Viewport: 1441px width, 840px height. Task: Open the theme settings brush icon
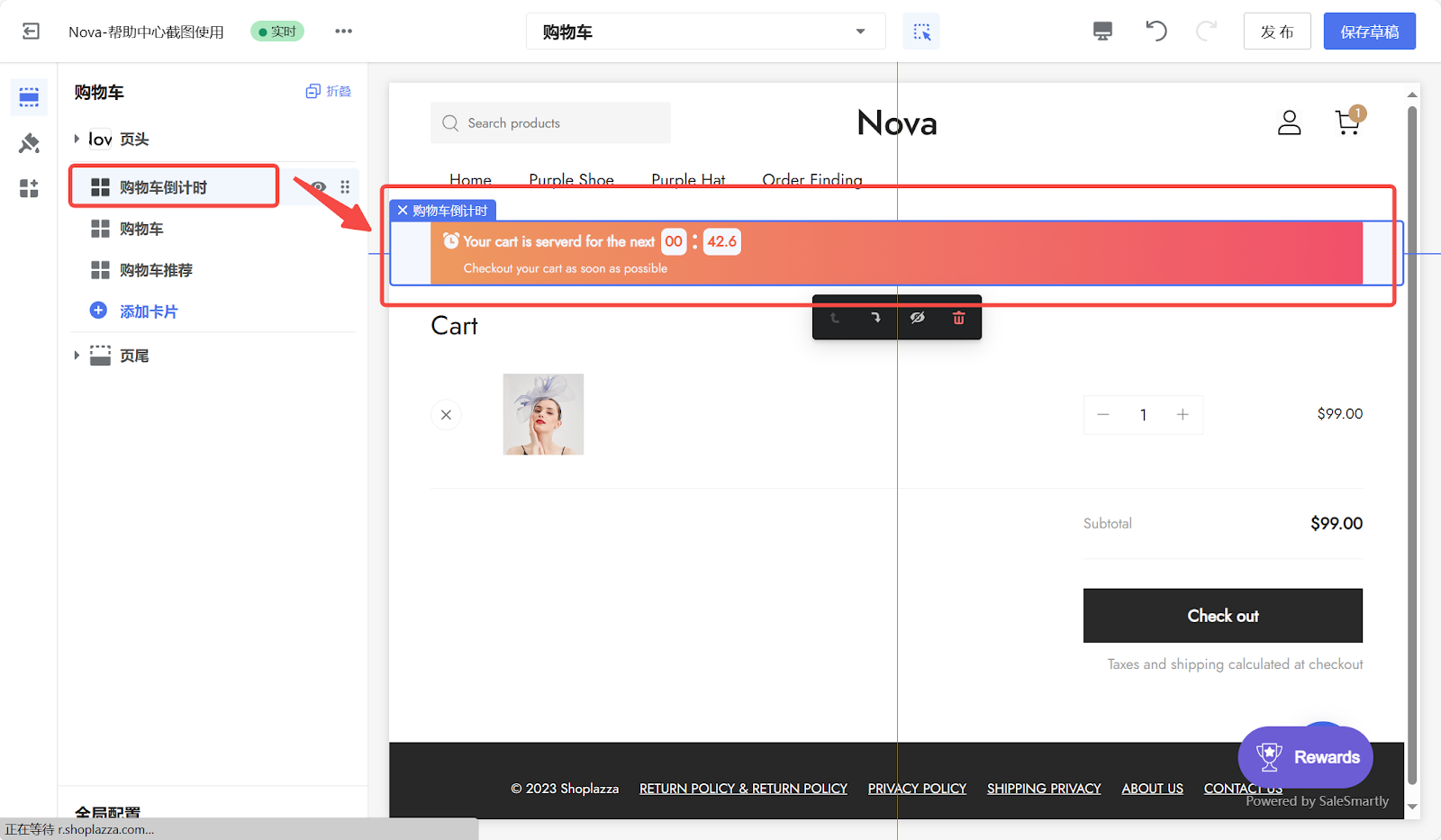pyautogui.click(x=29, y=143)
